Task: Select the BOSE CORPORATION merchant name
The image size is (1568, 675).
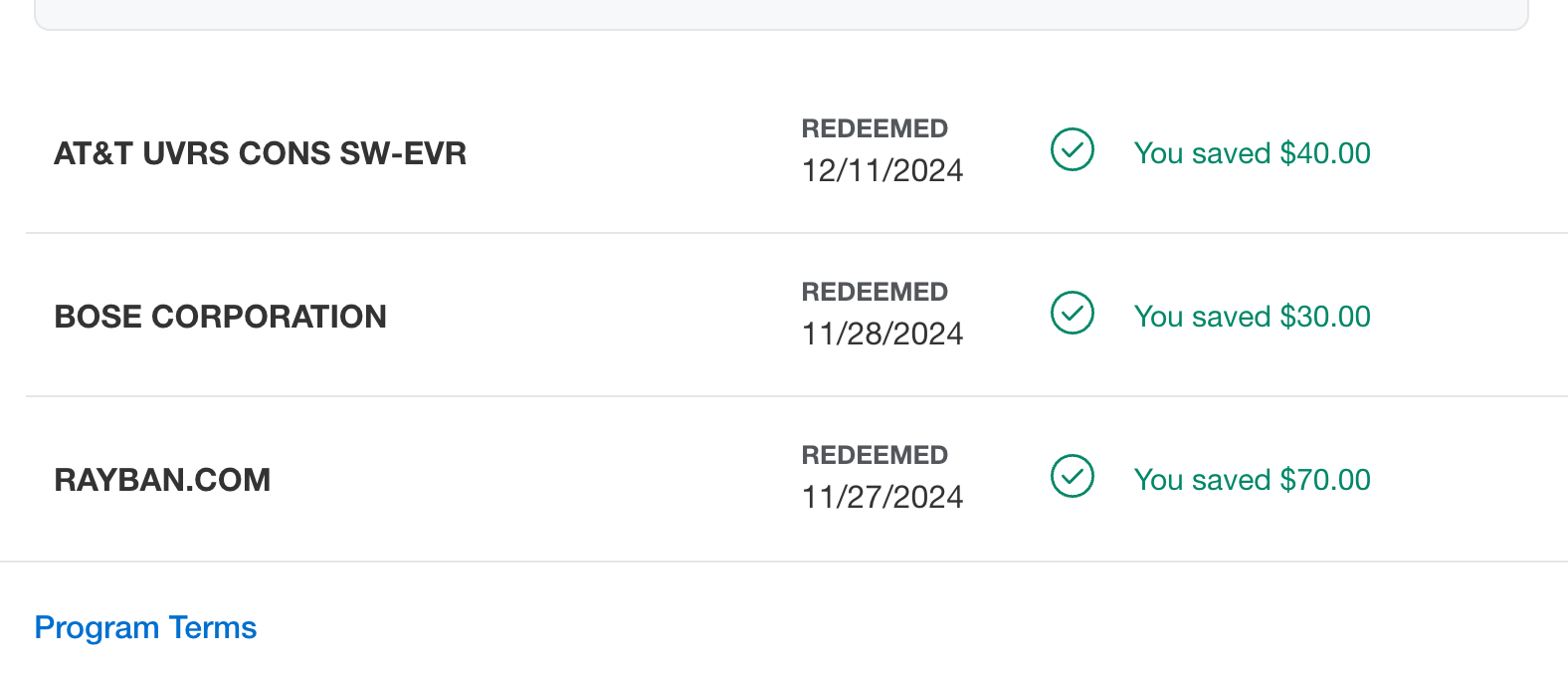Action: pos(220,317)
